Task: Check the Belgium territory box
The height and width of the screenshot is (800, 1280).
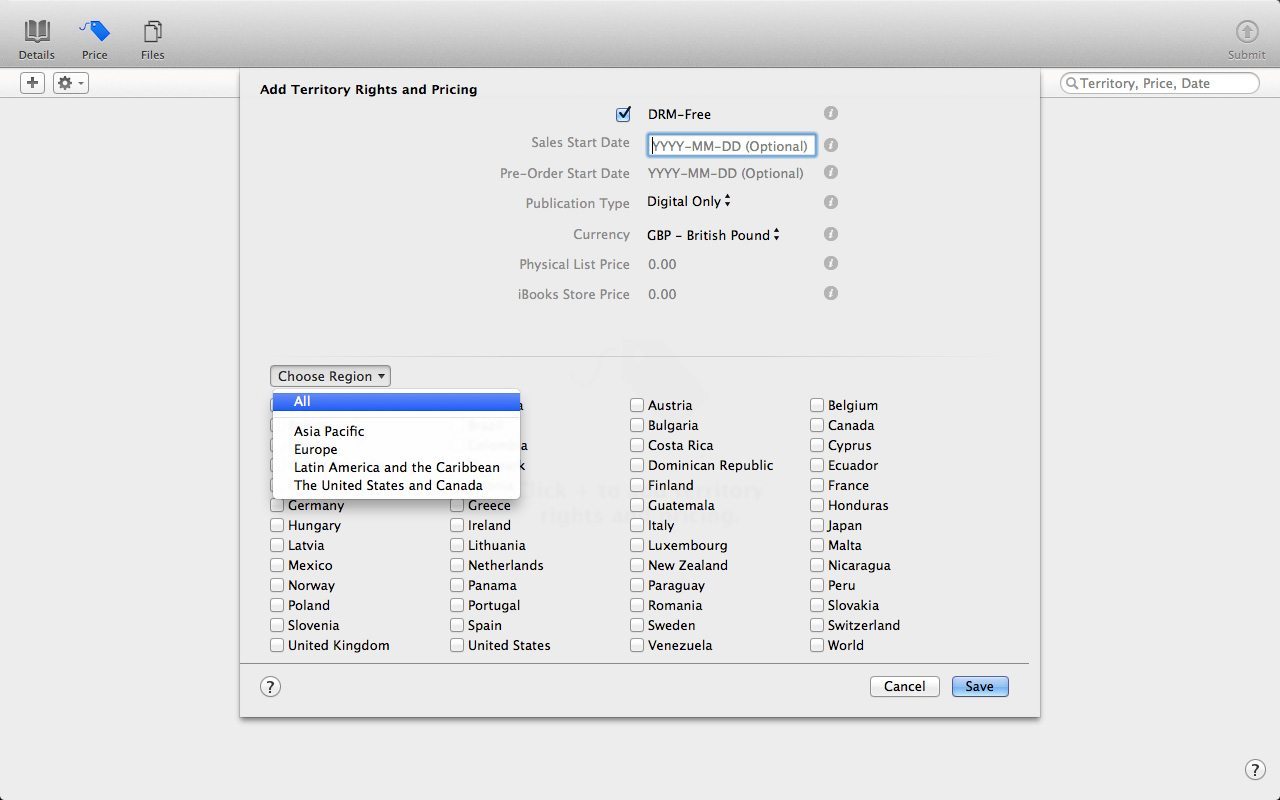Action: pos(817,405)
